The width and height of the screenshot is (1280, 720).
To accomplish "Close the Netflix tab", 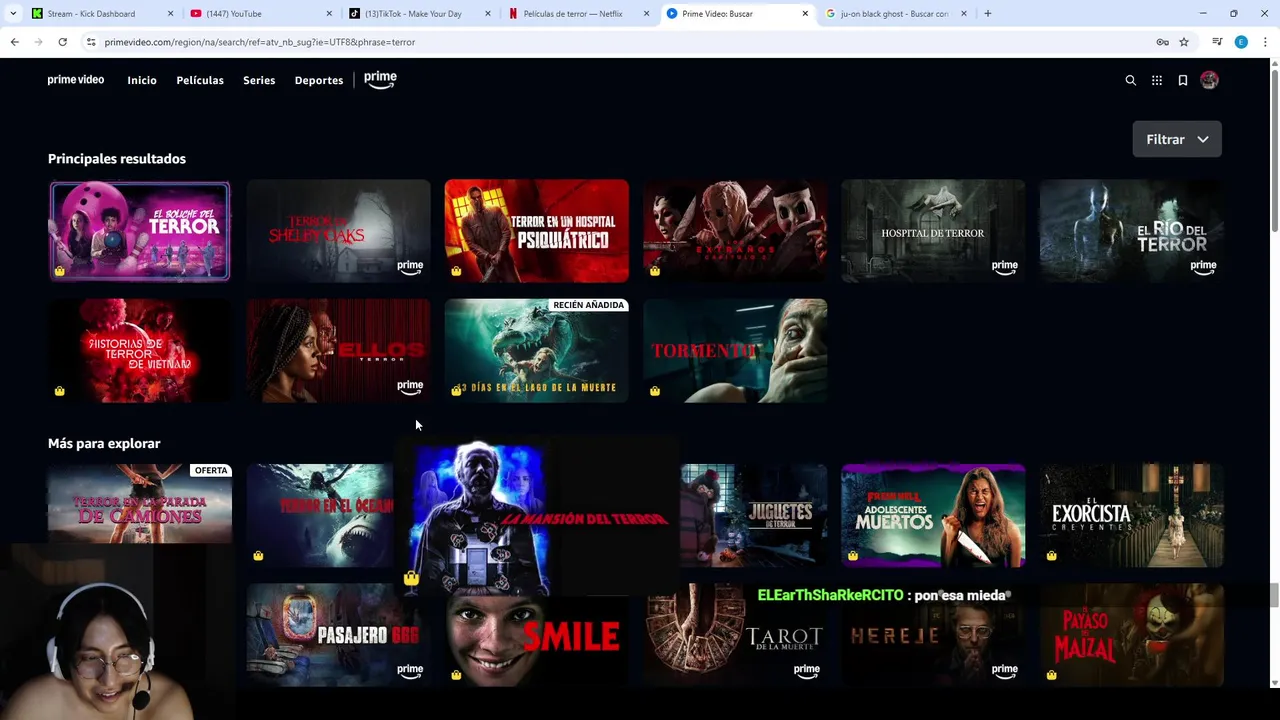I will 646,14.
